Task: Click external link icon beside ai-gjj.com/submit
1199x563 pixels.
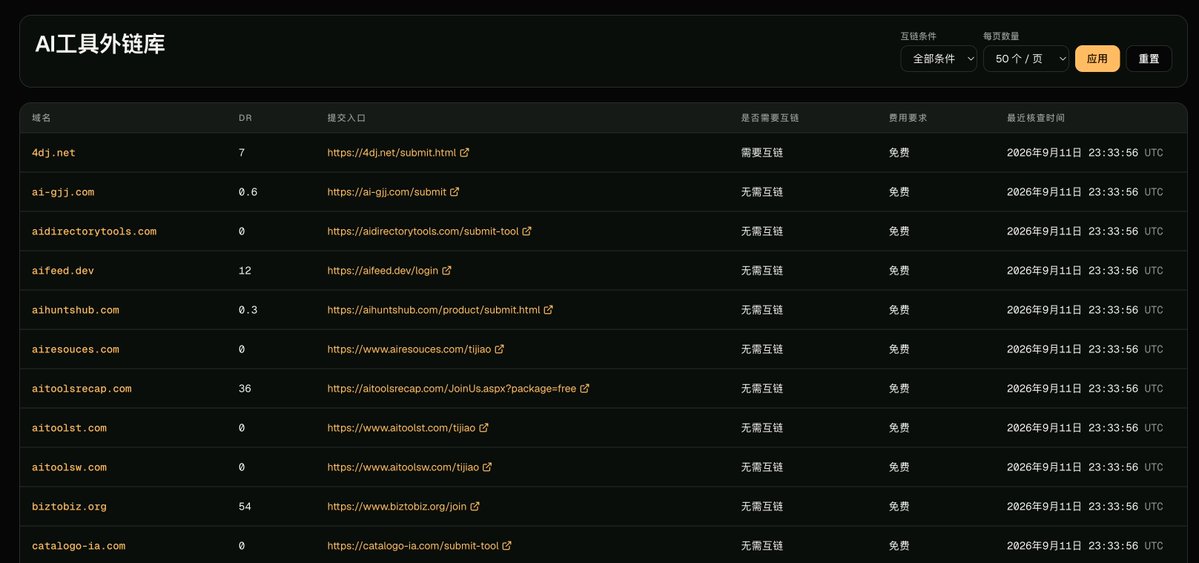Action: point(454,192)
